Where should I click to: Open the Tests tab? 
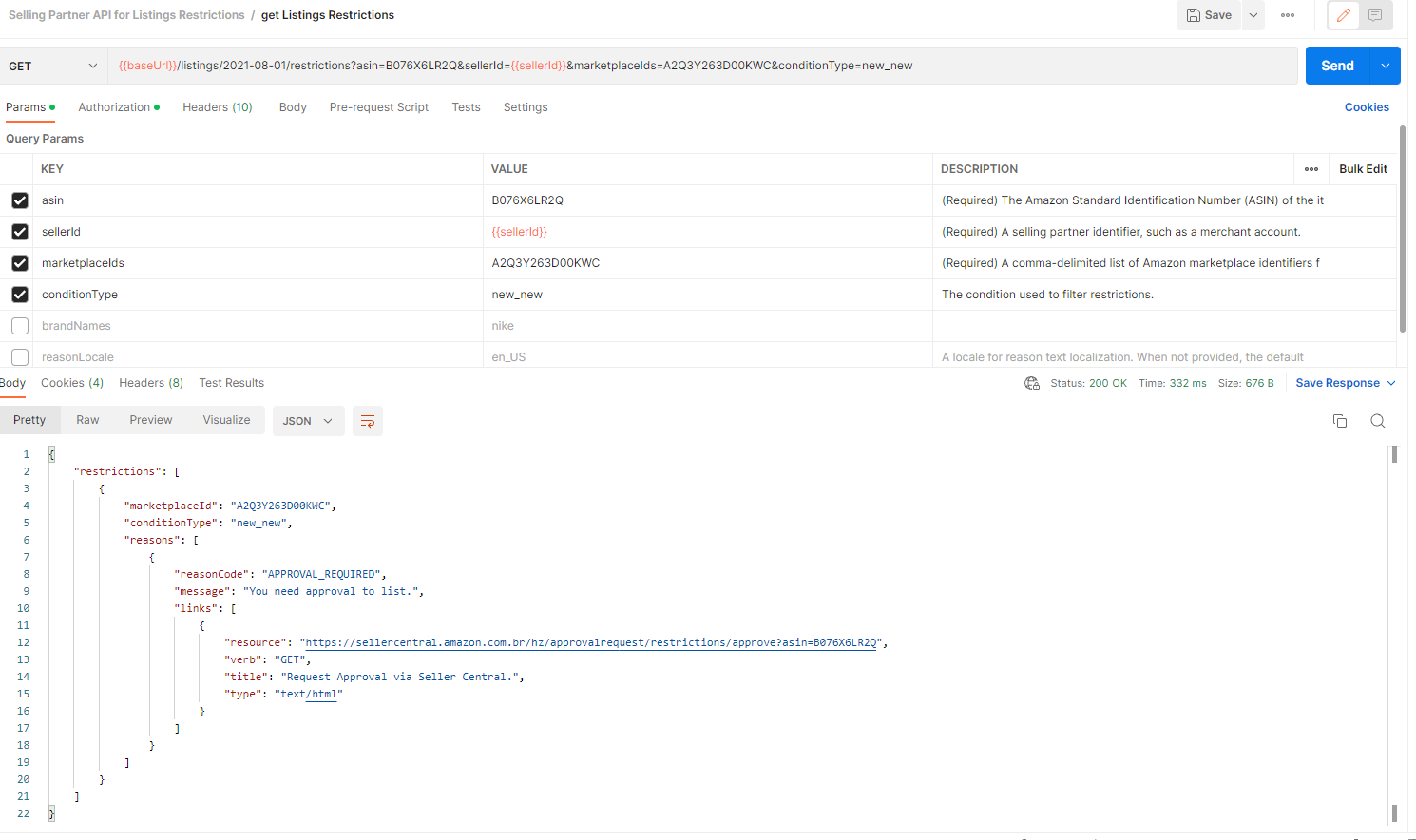[466, 107]
